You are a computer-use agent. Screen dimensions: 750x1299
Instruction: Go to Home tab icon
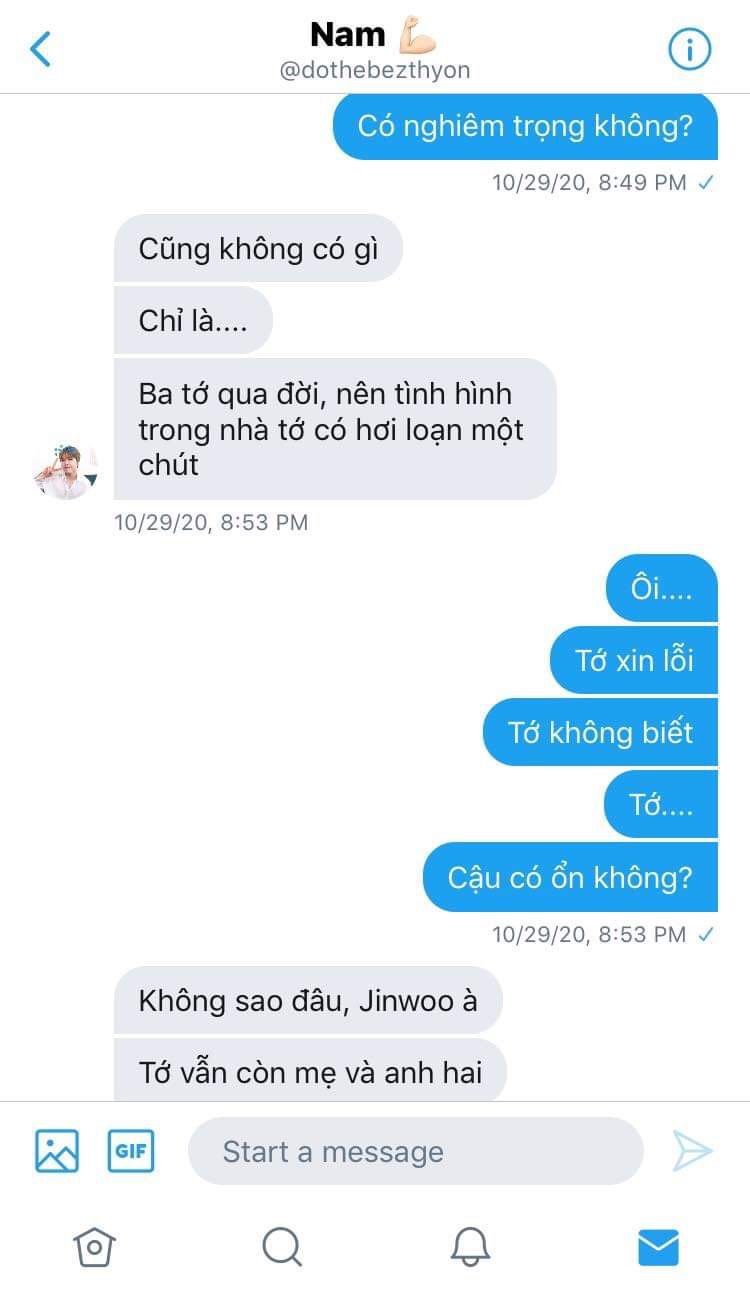[94, 1247]
